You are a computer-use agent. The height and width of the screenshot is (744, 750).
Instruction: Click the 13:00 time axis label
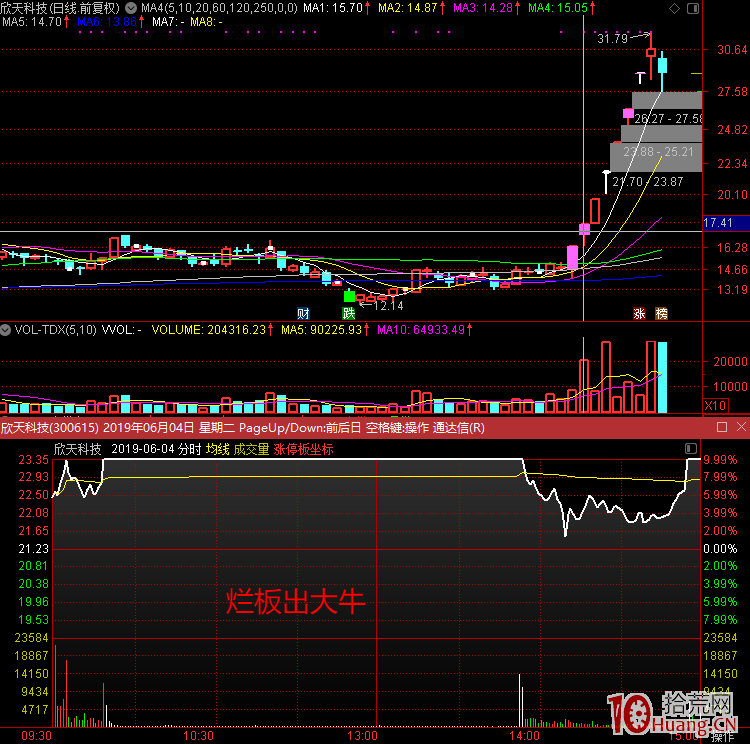tap(362, 735)
